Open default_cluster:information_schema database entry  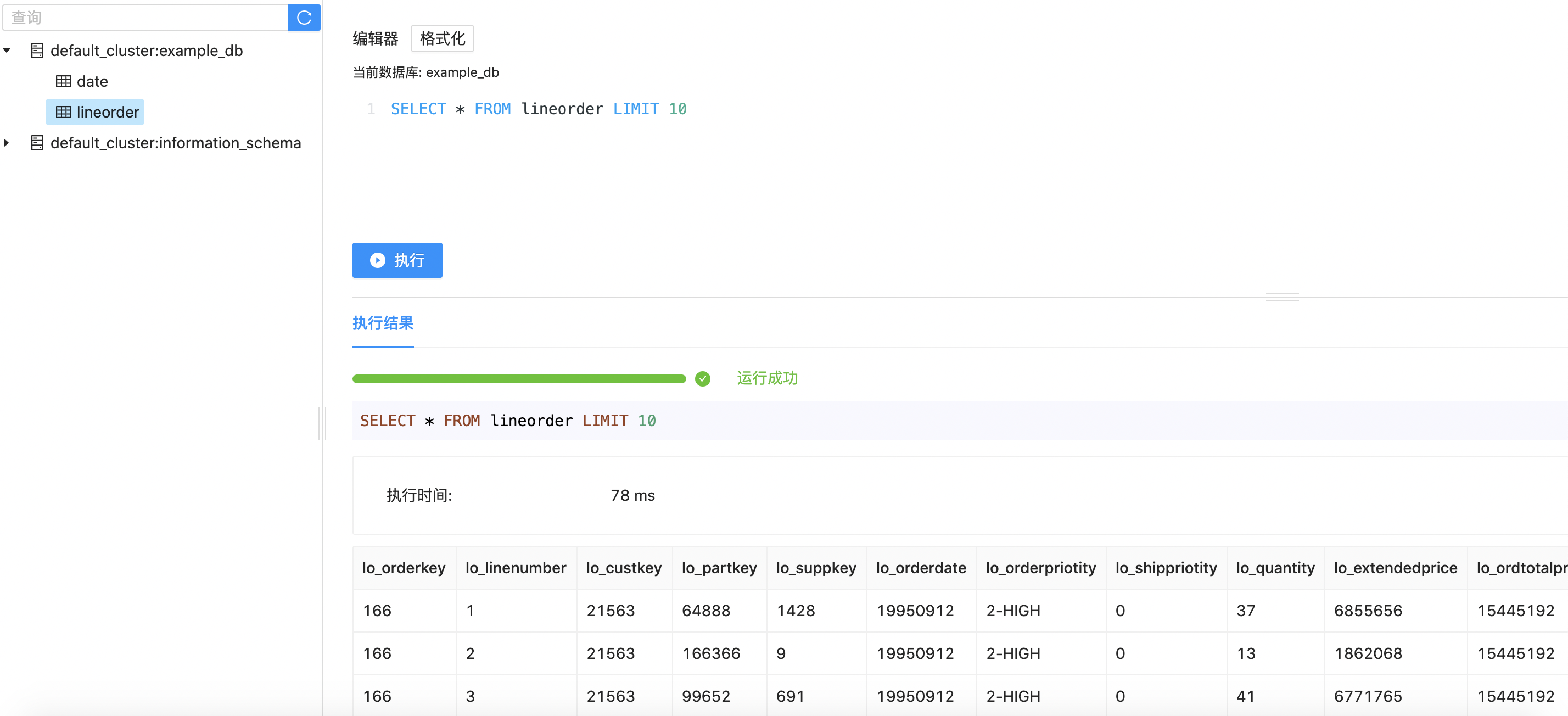tap(175, 143)
